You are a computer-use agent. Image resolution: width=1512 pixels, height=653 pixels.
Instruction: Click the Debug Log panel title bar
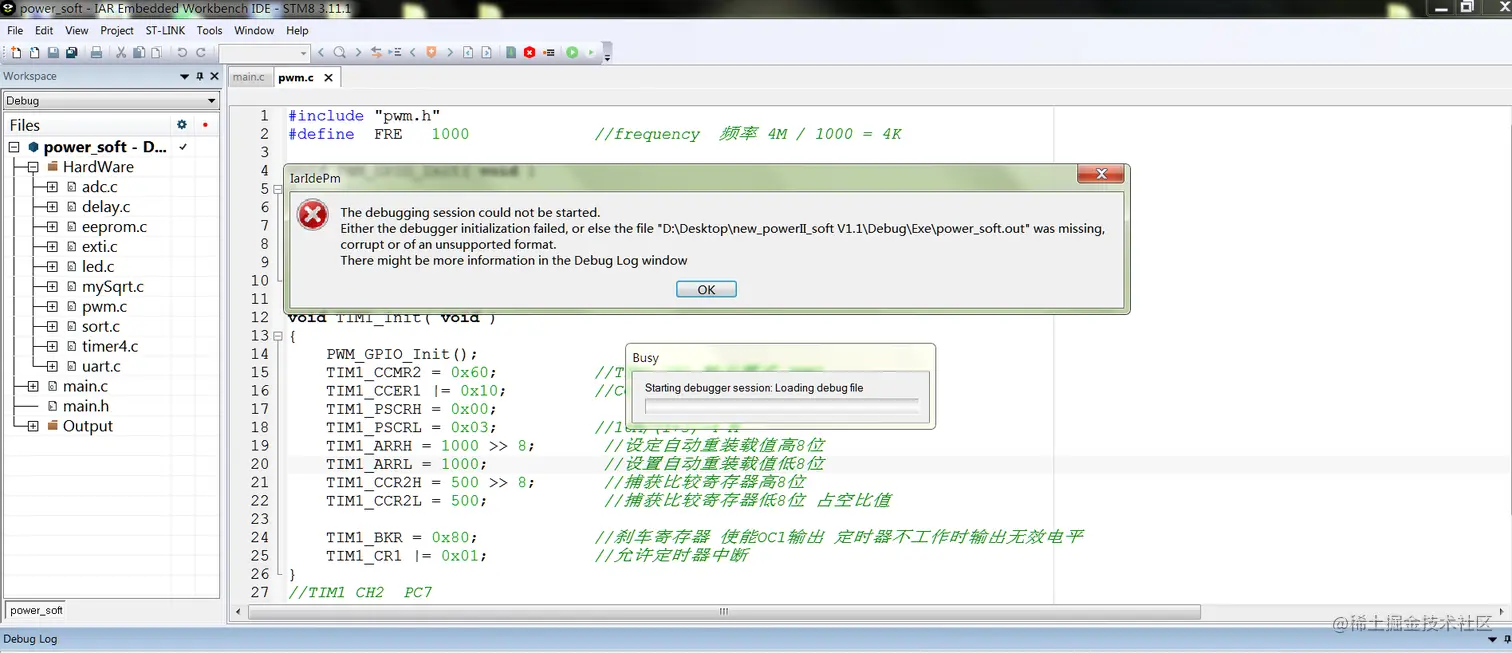(756, 639)
